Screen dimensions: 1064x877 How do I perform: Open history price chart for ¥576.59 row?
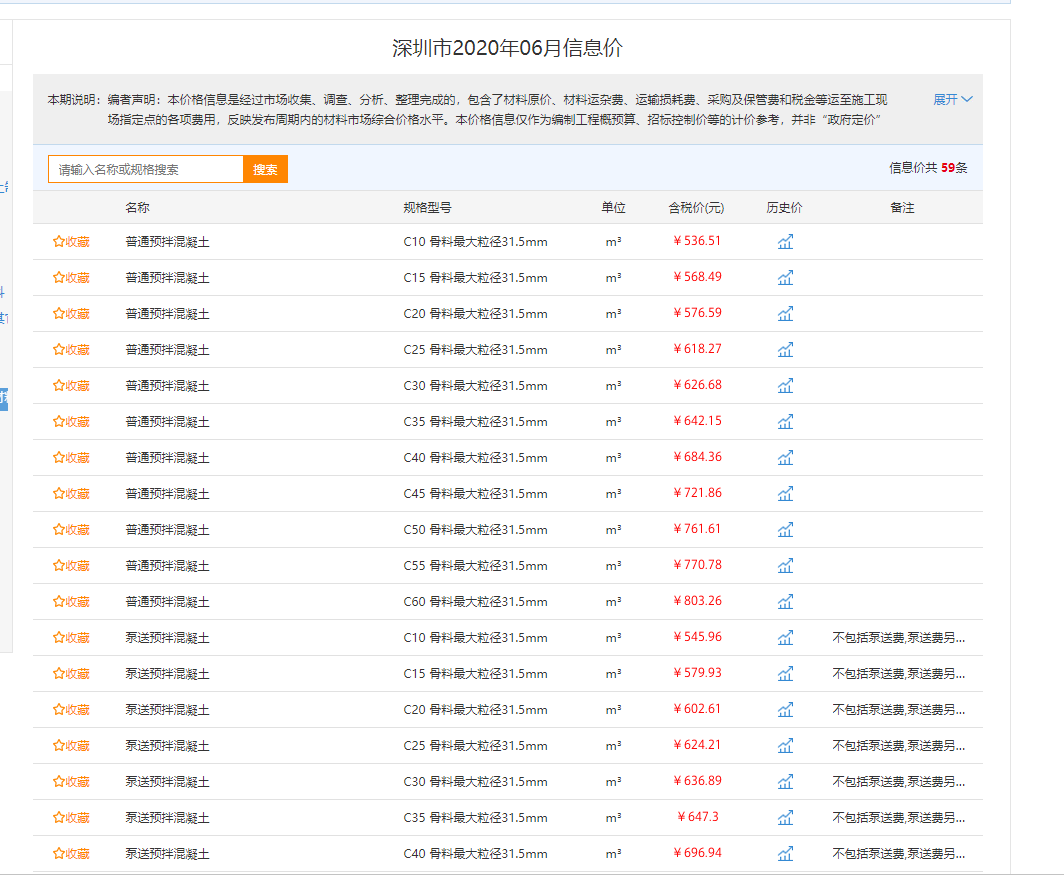coord(785,314)
